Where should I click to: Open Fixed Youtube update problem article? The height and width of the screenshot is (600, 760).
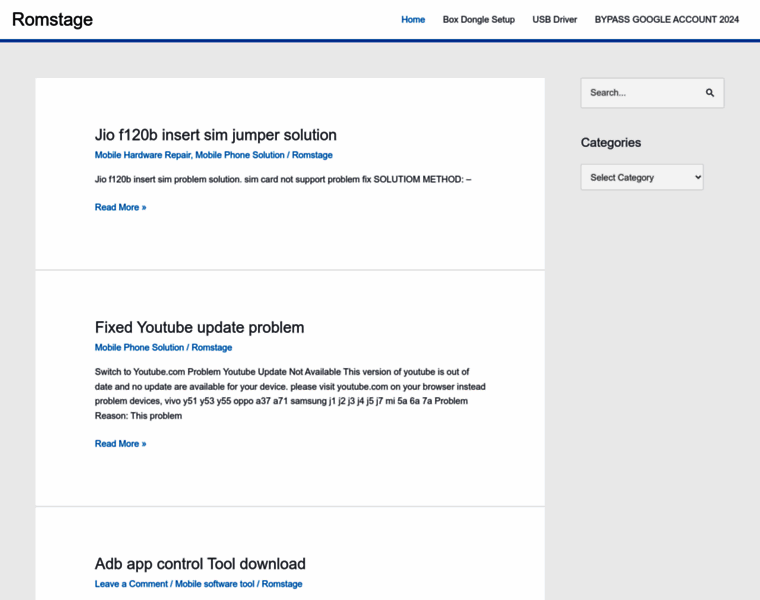[x=199, y=327]
